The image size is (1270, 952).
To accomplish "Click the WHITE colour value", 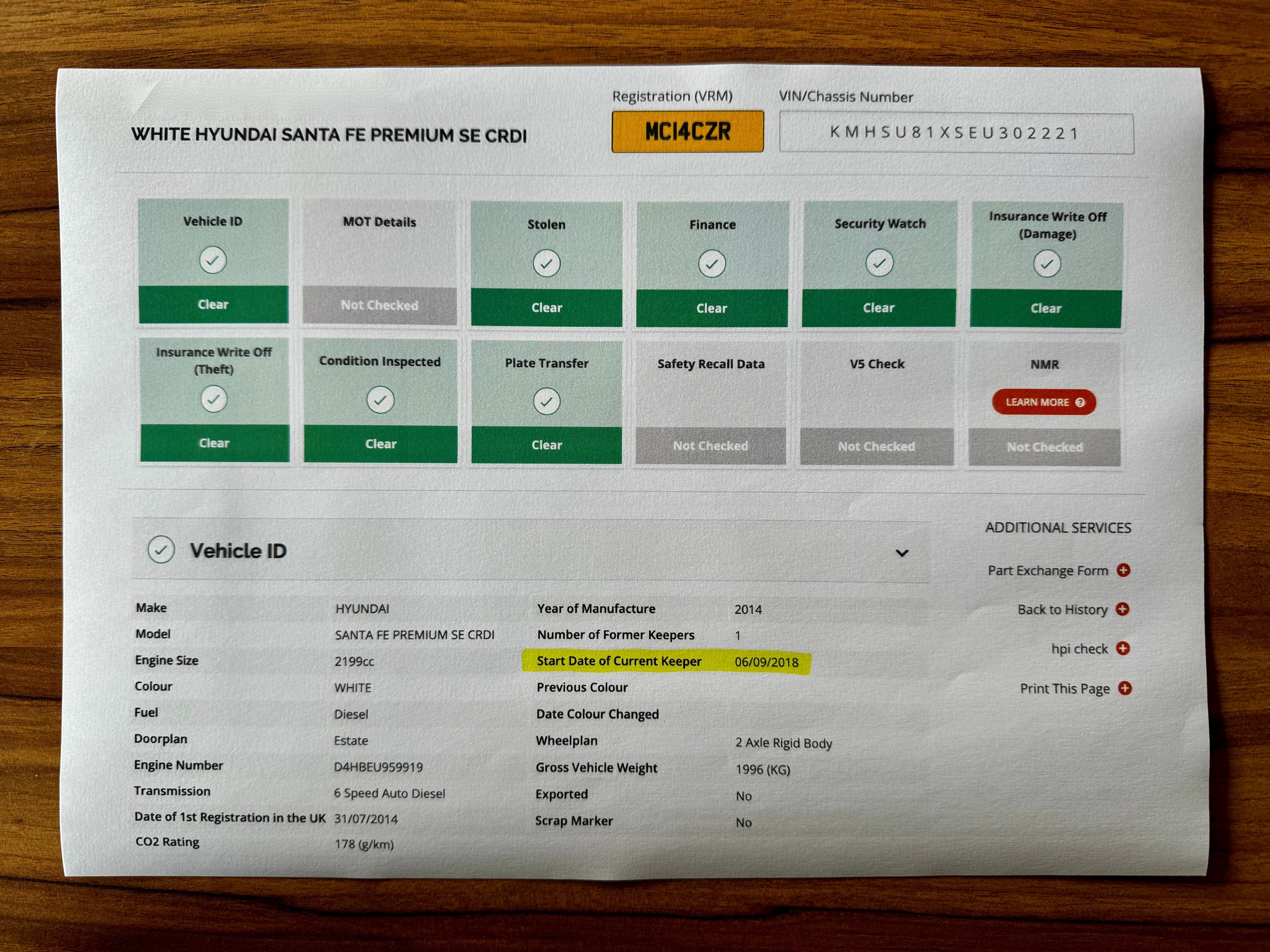I will pos(353,687).
